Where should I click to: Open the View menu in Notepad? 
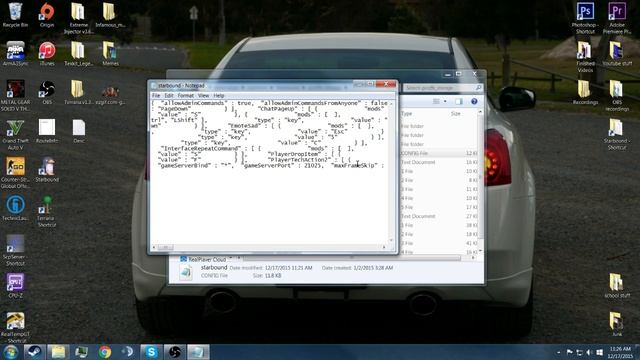(203, 96)
